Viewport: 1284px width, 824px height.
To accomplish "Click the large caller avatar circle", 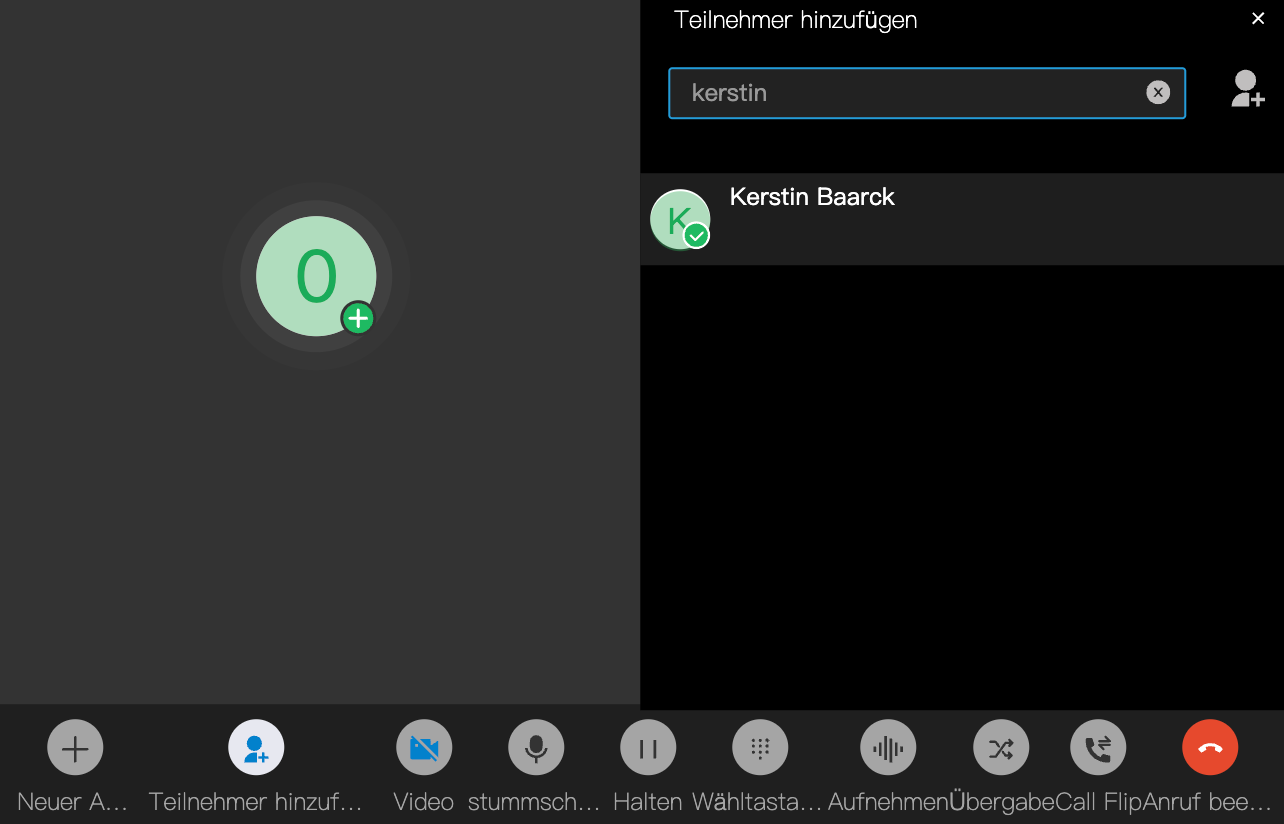I will (x=315, y=276).
